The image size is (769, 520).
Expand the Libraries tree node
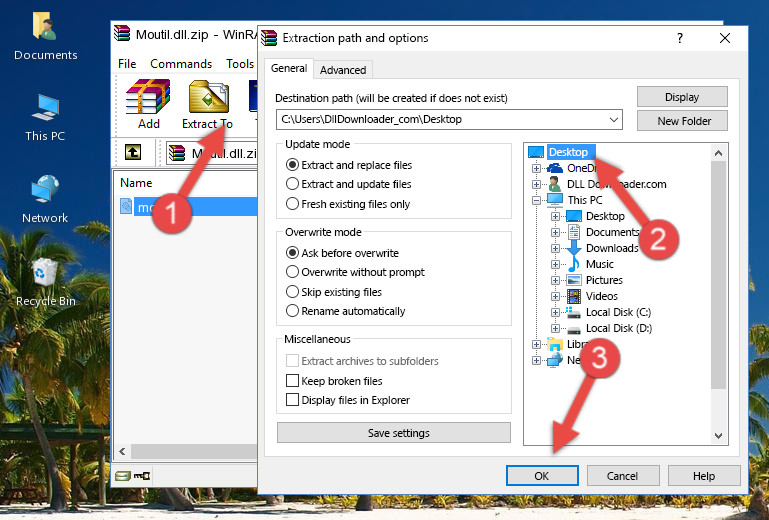coord(536,344)
